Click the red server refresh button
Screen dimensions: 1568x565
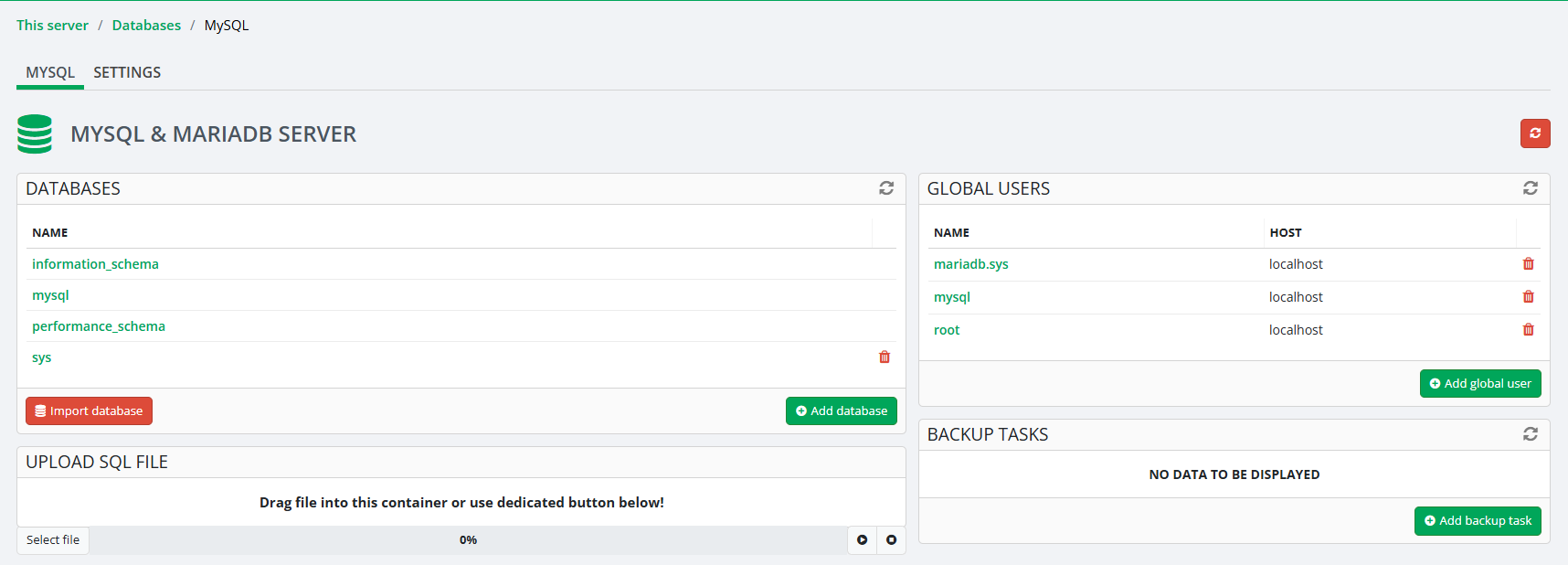1535,133
